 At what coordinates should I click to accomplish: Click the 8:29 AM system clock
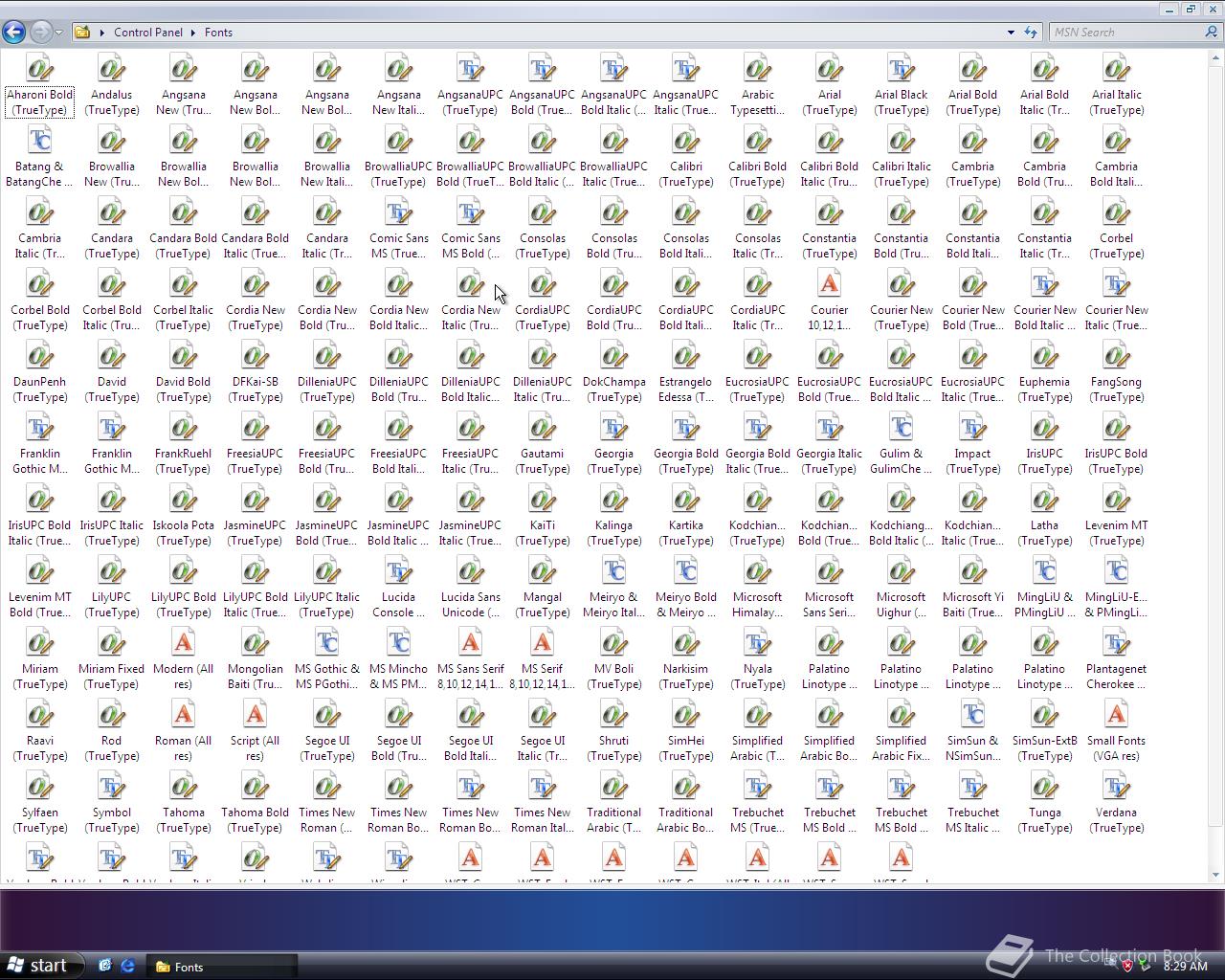tap(1185, 967)
